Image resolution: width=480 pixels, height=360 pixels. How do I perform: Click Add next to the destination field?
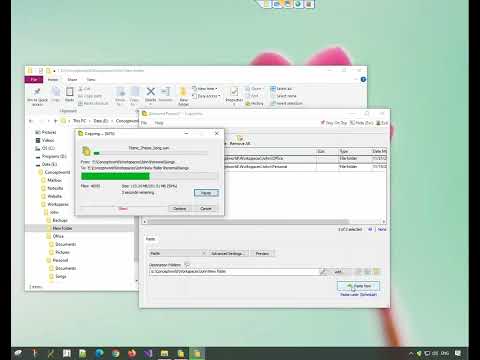point(338,272)
